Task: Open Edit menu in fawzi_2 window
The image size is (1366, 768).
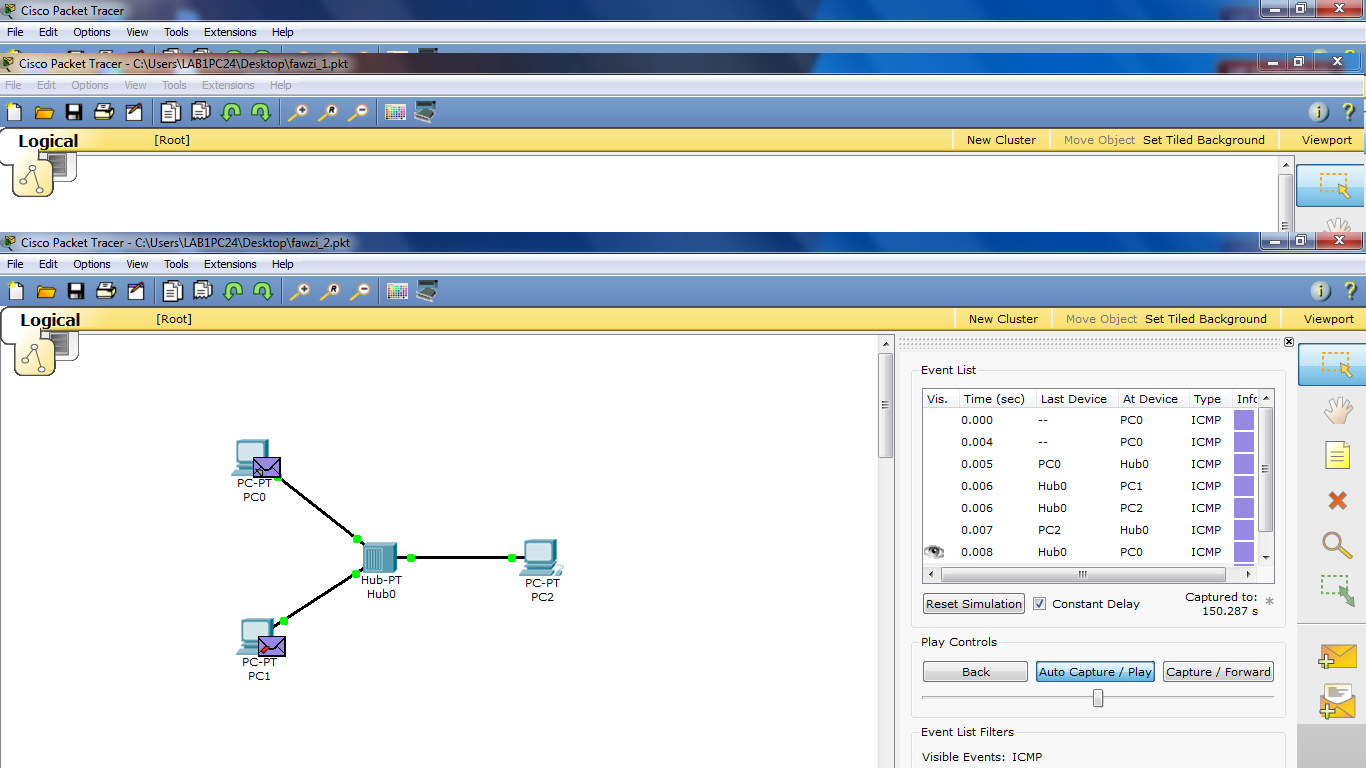Action: (x=48, y=264)
